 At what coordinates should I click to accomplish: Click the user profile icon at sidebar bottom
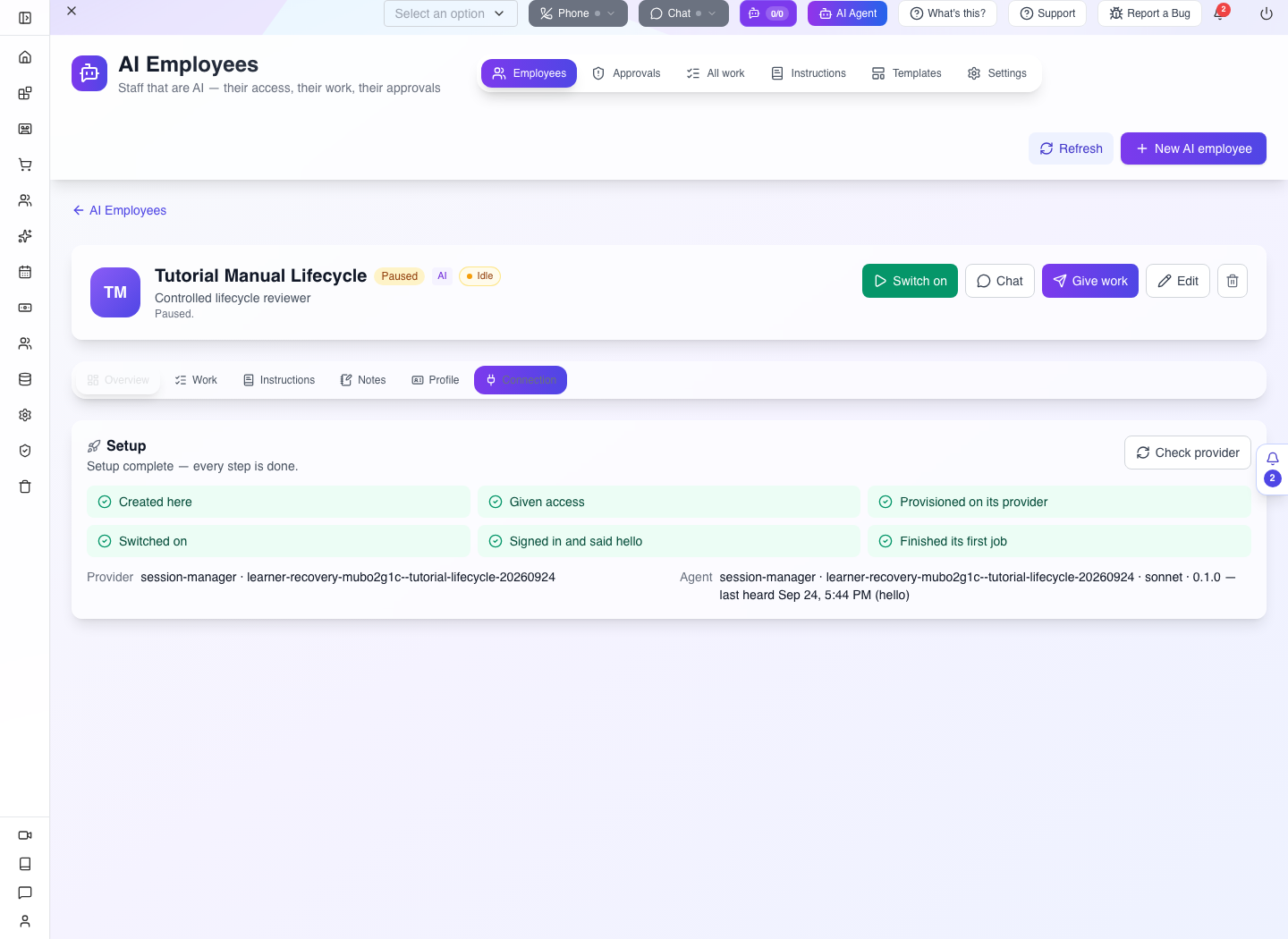[x=25, y=921]
